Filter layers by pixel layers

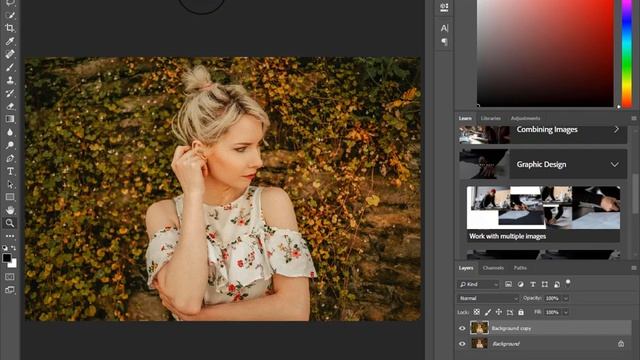508,284
